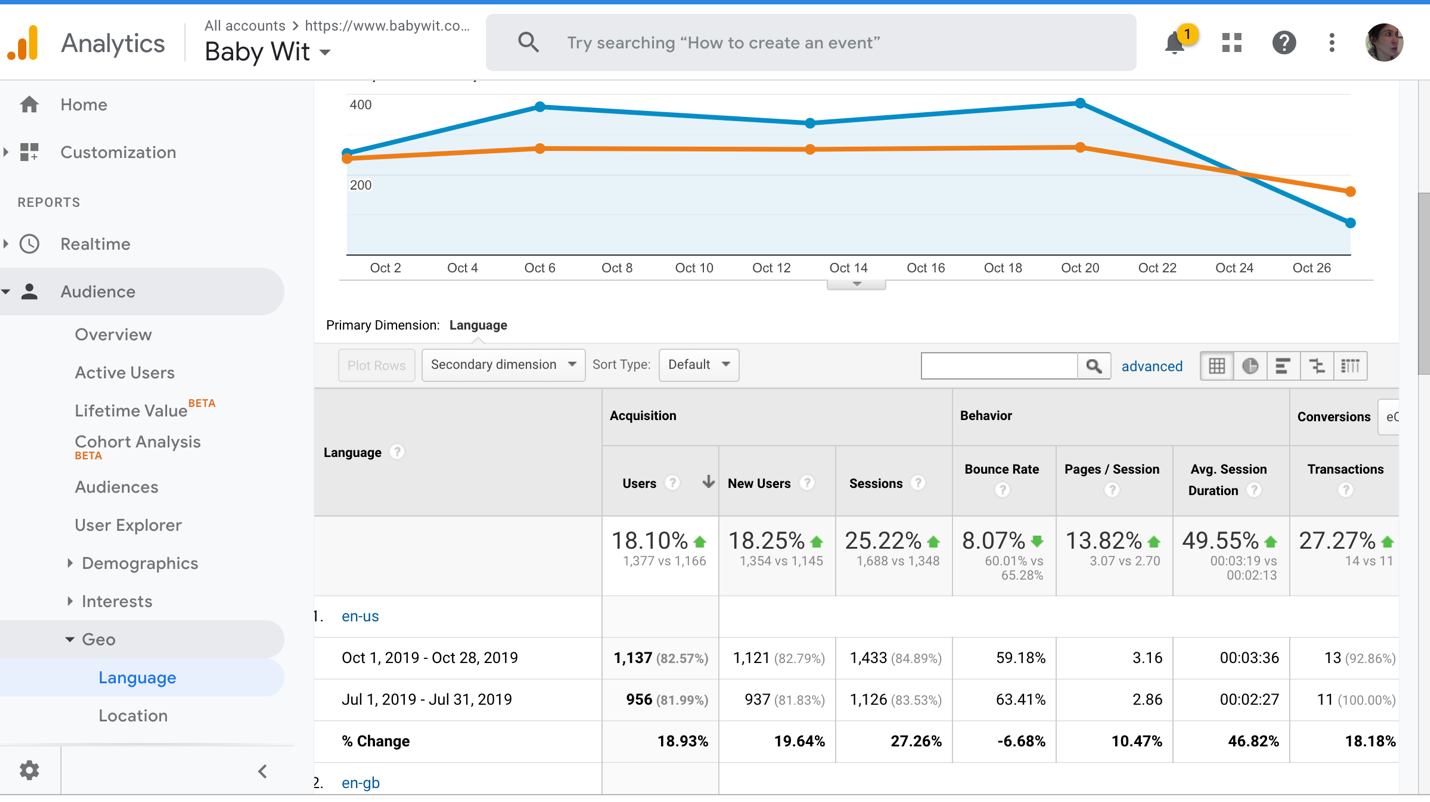Sort by Users descending arrow
This screenshot has height=802, width=1430.
click(708, 482)
